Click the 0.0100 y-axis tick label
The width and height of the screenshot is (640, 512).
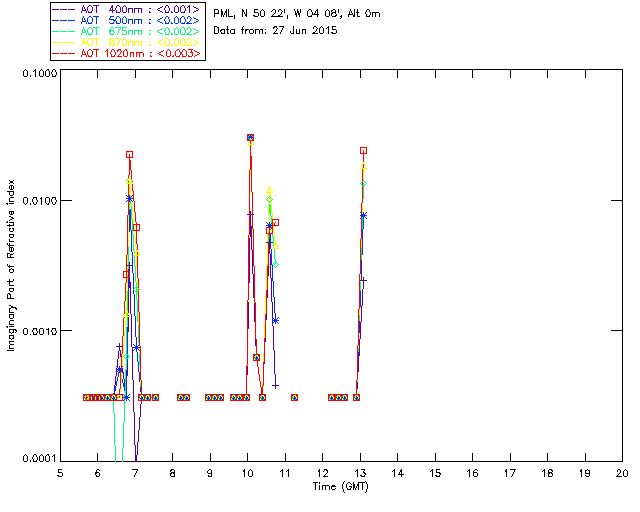coord(39,201)
